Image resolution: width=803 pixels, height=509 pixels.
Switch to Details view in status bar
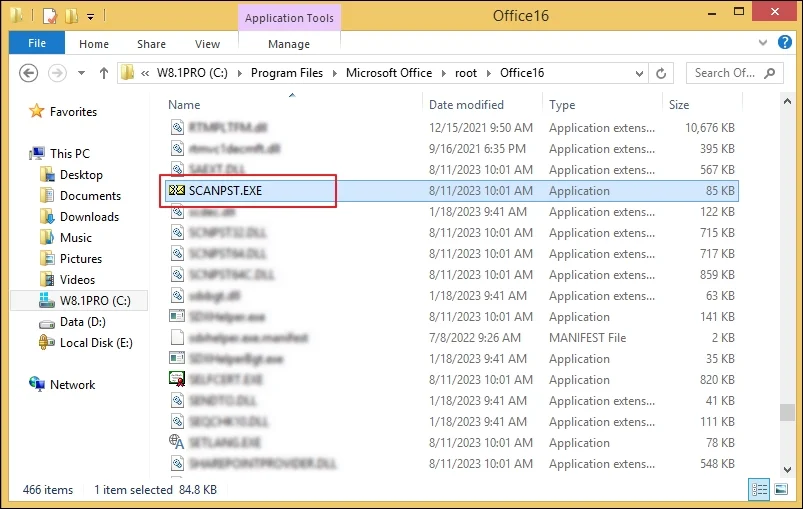[x=761, y=490]
